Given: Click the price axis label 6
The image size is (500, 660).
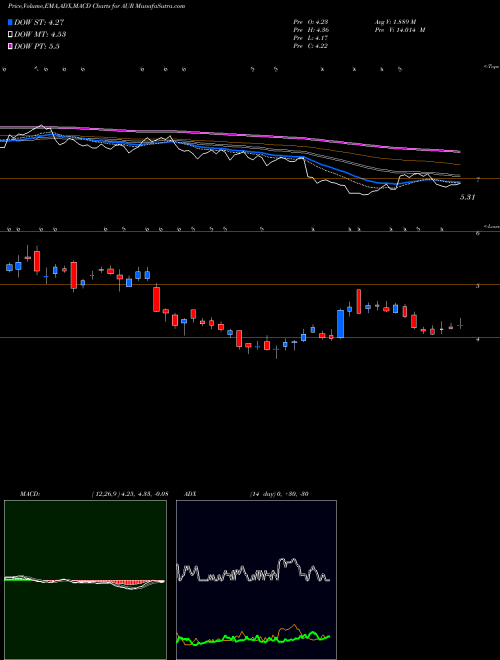Looking at the screenshot, I should click(x=477, y=233).
